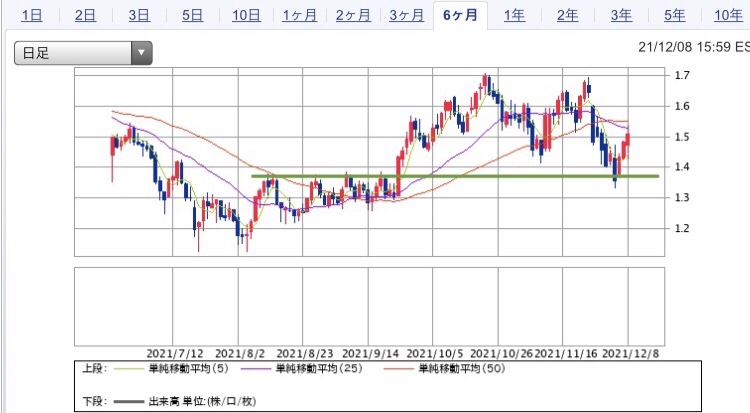Choose the 3年 chart tab
Image resolution: width=750 pixels, height=413 pixels.
point(620,15)
